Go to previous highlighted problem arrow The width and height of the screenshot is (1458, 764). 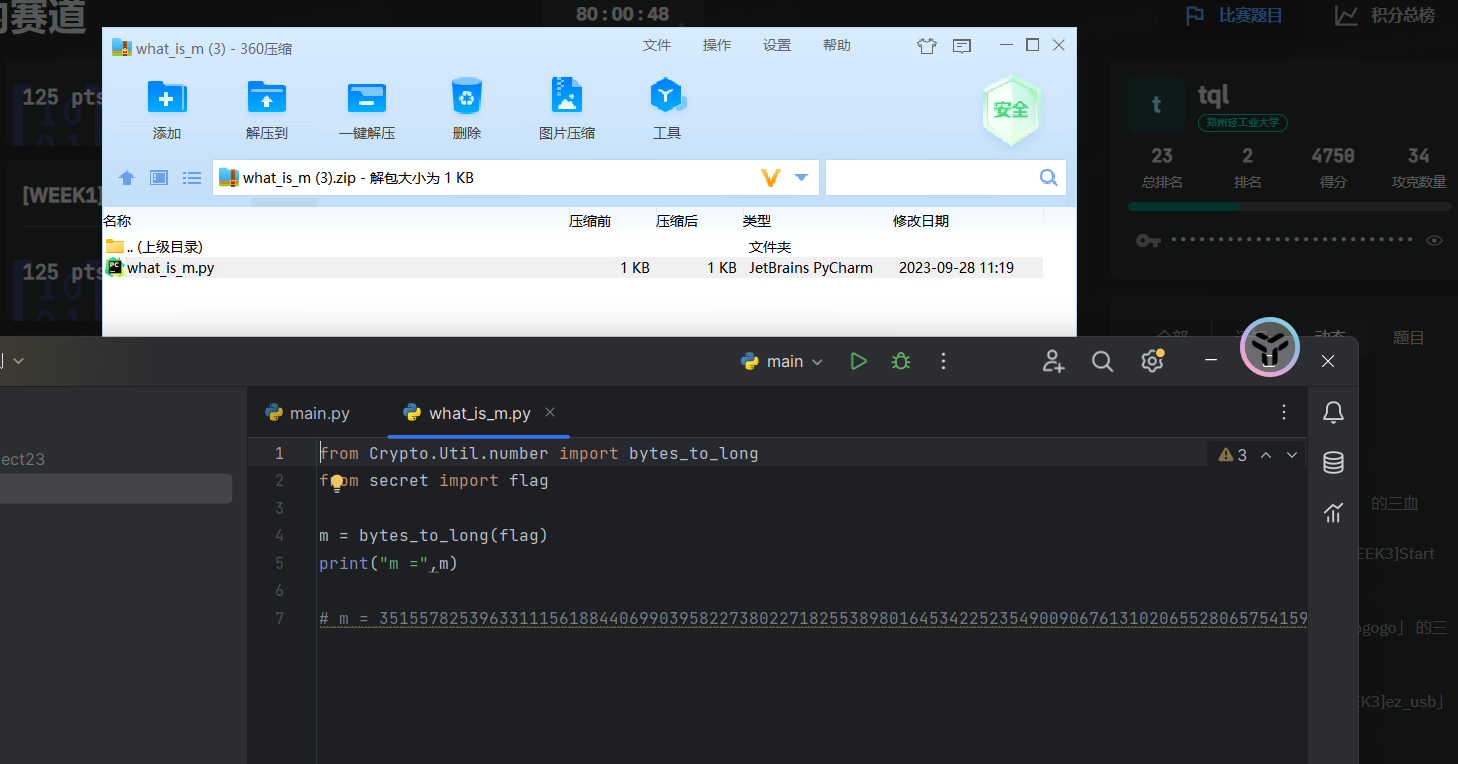[1266, 455]
